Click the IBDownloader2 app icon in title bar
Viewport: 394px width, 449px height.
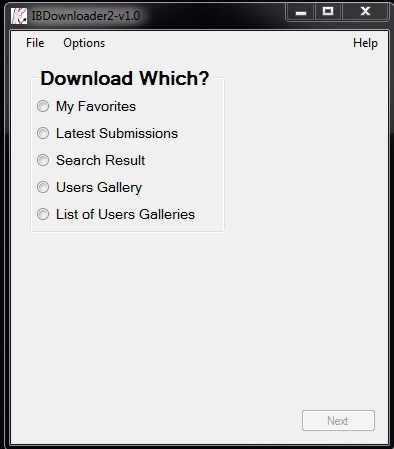19,16
